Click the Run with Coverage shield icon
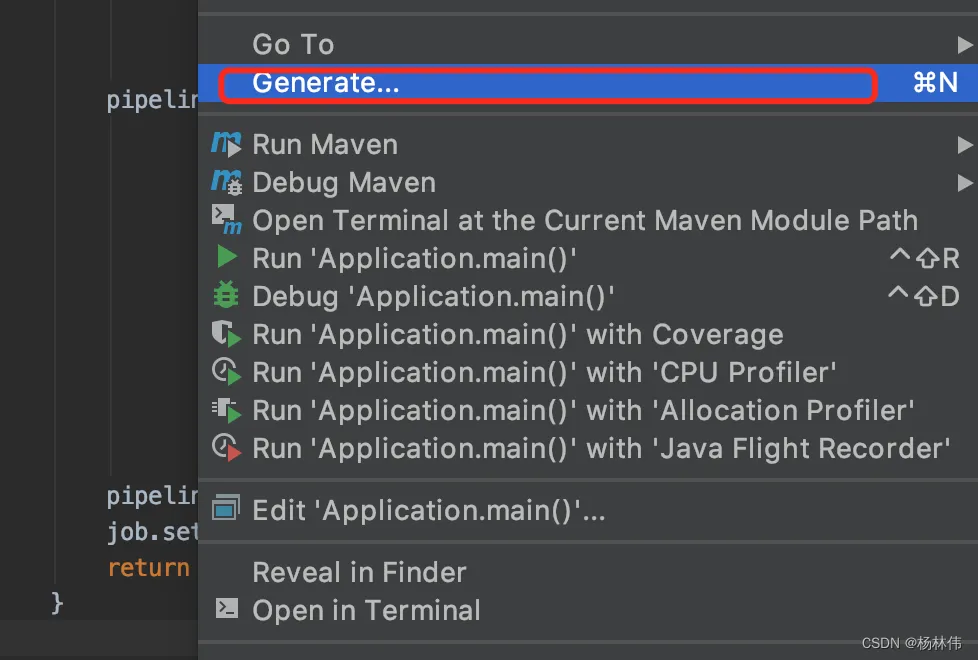Viewport: 978px width, 660px height. click(x=226, y=334)
